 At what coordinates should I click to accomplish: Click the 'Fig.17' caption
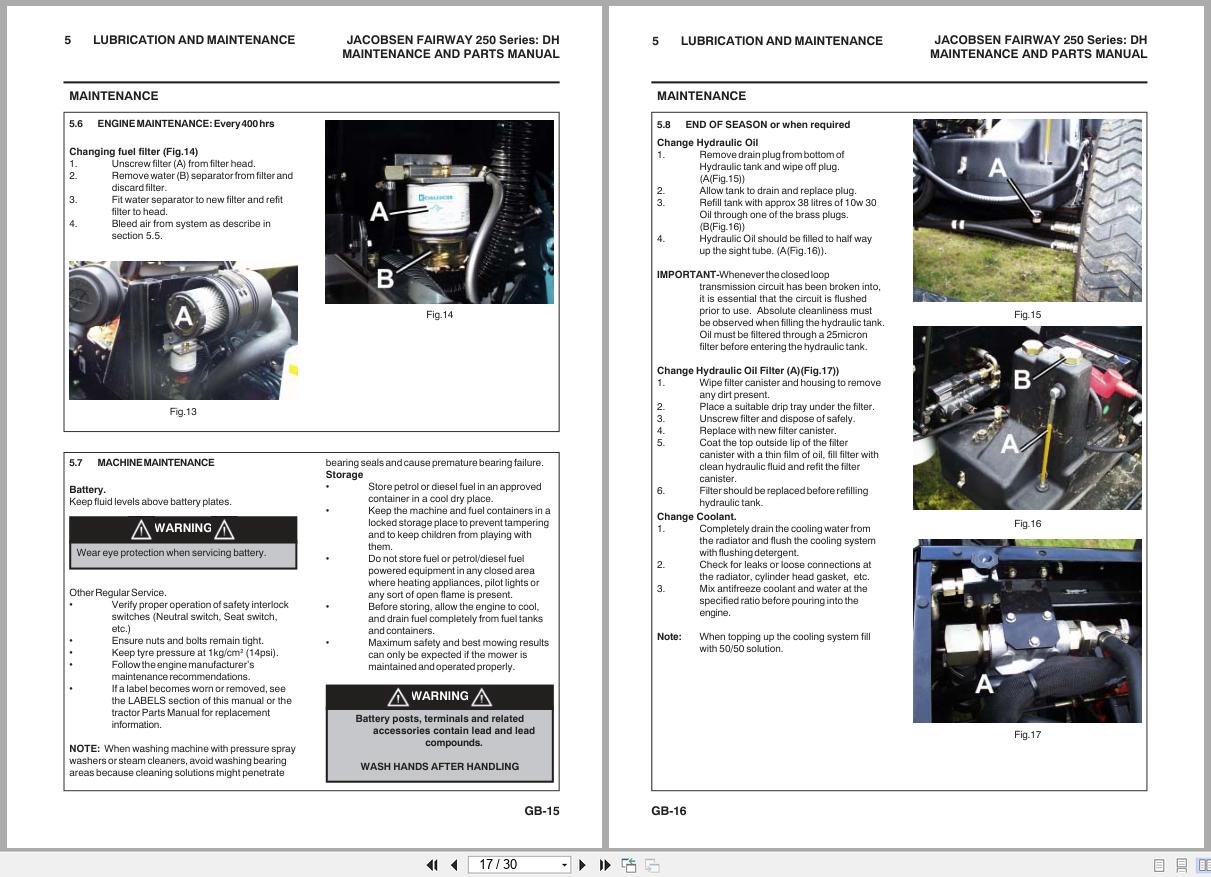[x=1027, y=735]
